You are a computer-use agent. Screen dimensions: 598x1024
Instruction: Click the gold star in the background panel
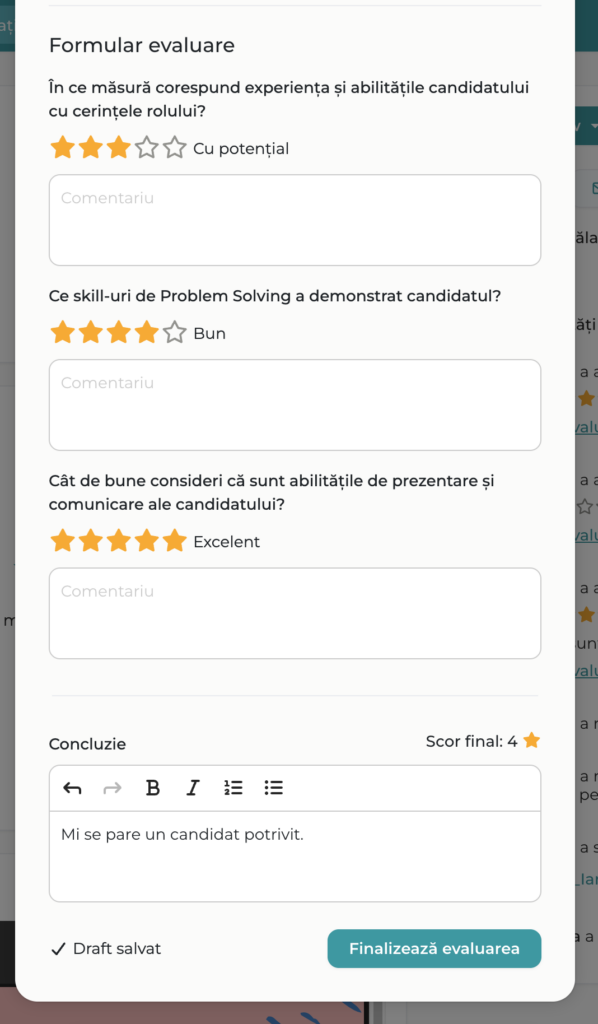pos(585,398)
